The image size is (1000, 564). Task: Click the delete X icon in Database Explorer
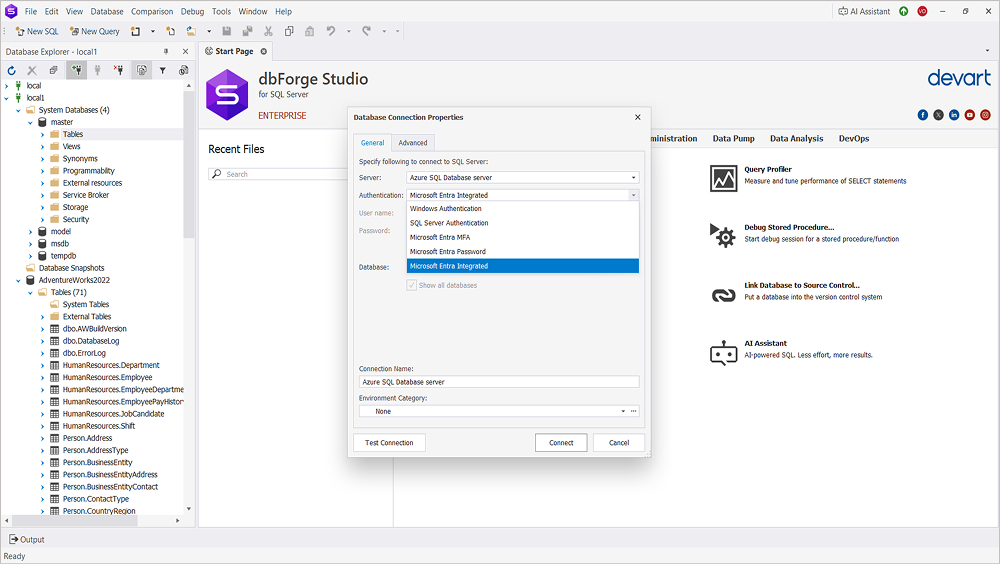click(x=32, y=70)
